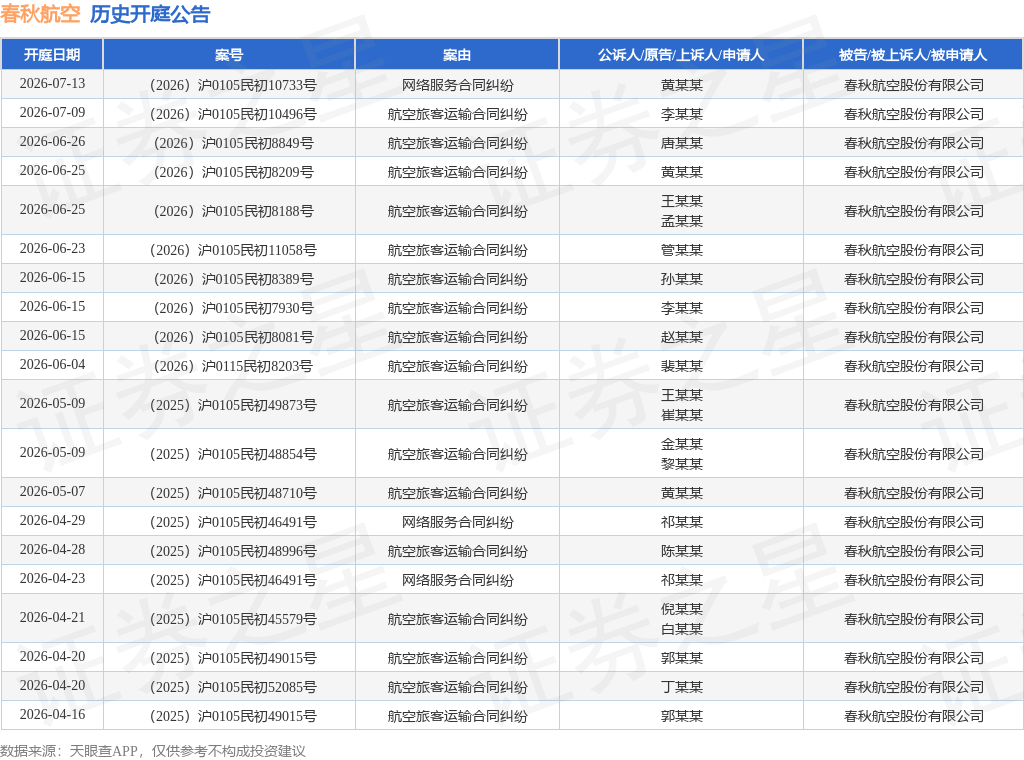Click 春秋航空股份有限公司 in the 2026-06-04 row

tap(913, 366)
